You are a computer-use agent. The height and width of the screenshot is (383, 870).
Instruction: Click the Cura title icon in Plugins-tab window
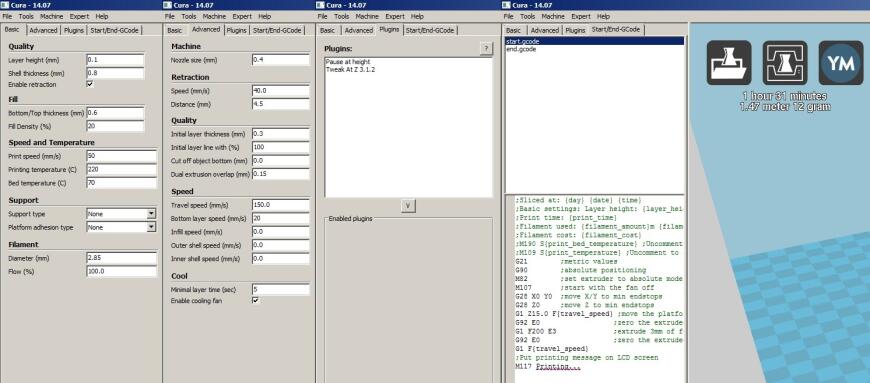(320, 5)
